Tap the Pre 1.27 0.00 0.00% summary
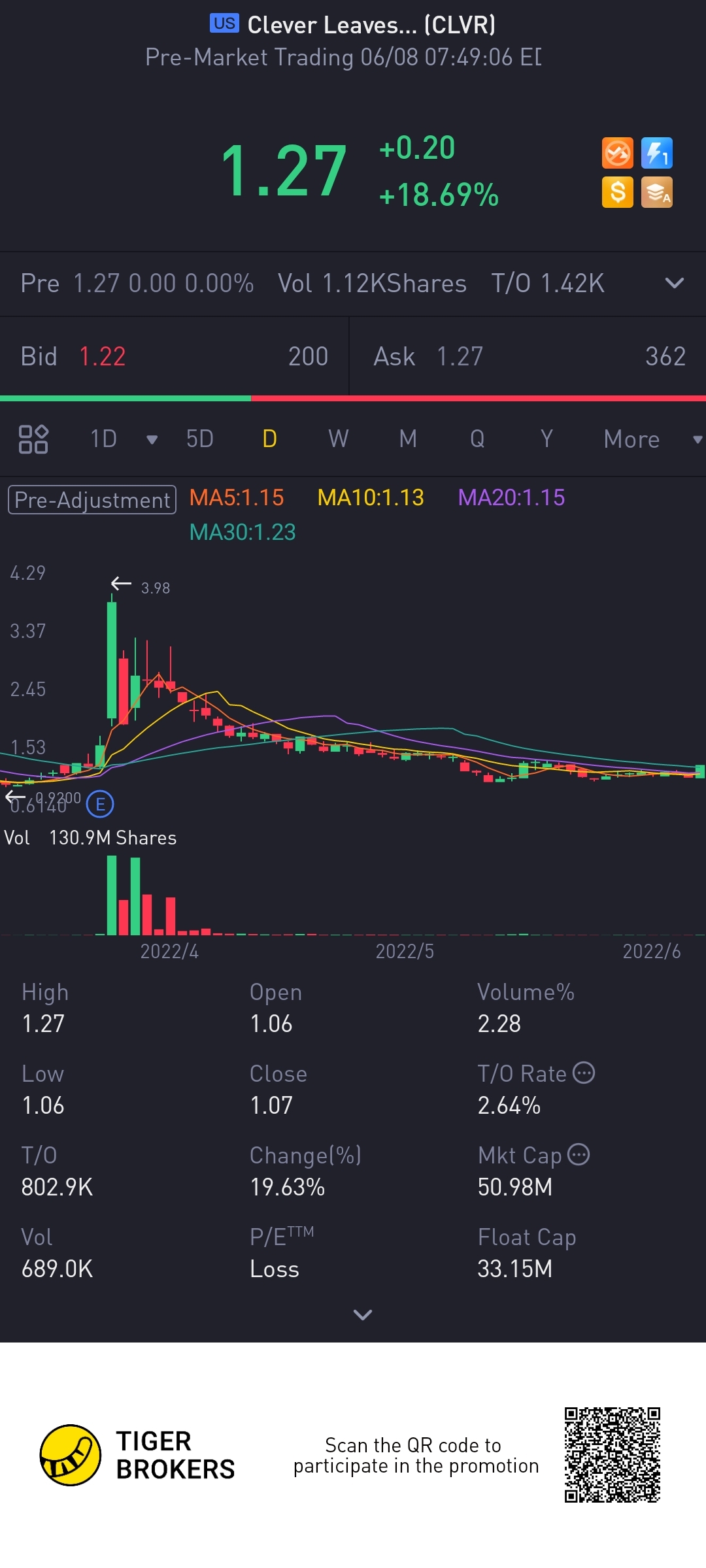Image resolution: width=706 pixels, height=1568 pixels. pyautogui.click(x=137, y=284)
